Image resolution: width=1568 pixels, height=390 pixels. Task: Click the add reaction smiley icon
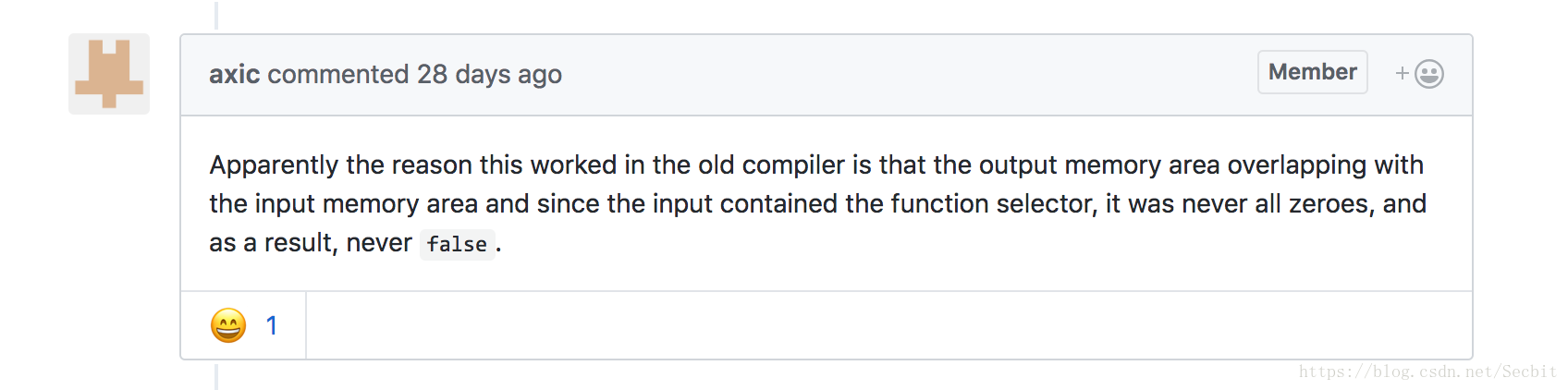pyautogui.click(x=1429, y=74)
